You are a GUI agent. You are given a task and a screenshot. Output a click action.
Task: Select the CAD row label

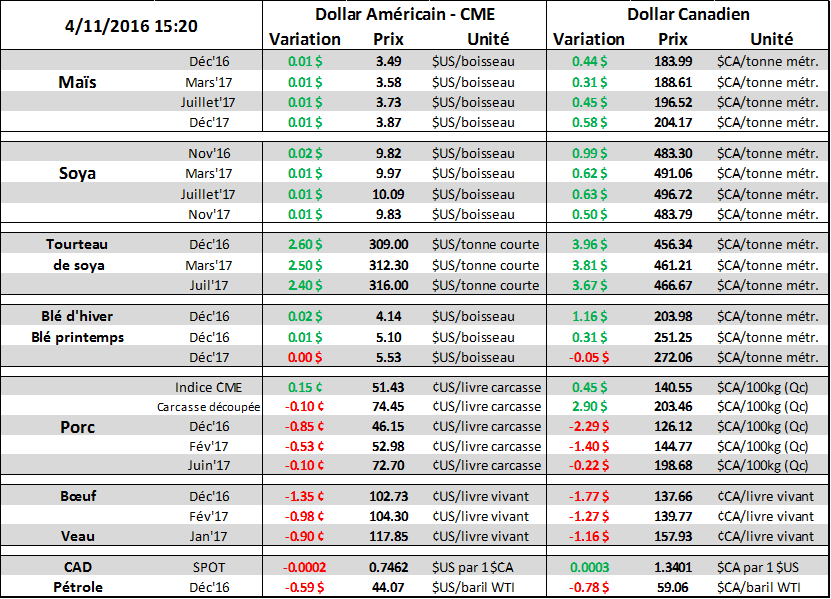click(x=77, y=568)
